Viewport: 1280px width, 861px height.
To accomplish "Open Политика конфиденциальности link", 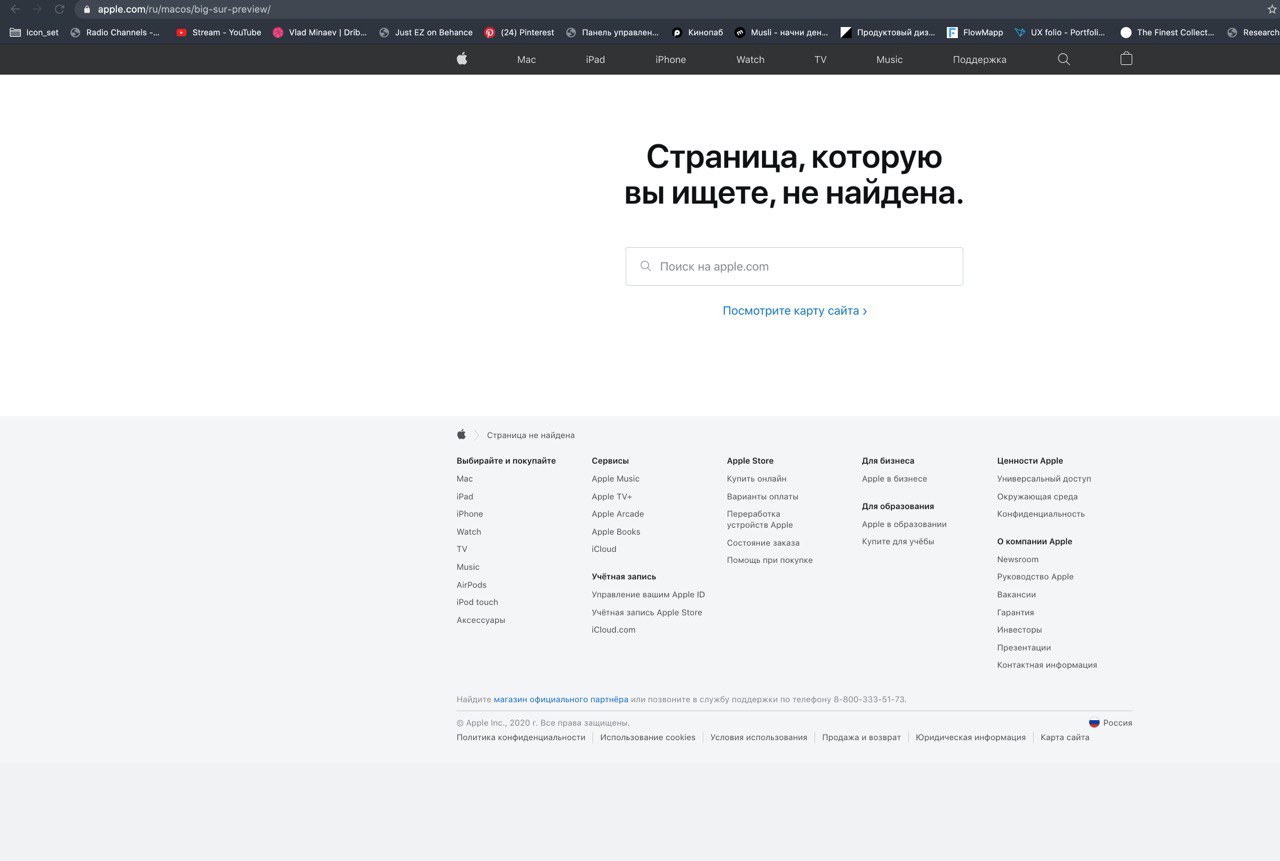I will 520,738.
